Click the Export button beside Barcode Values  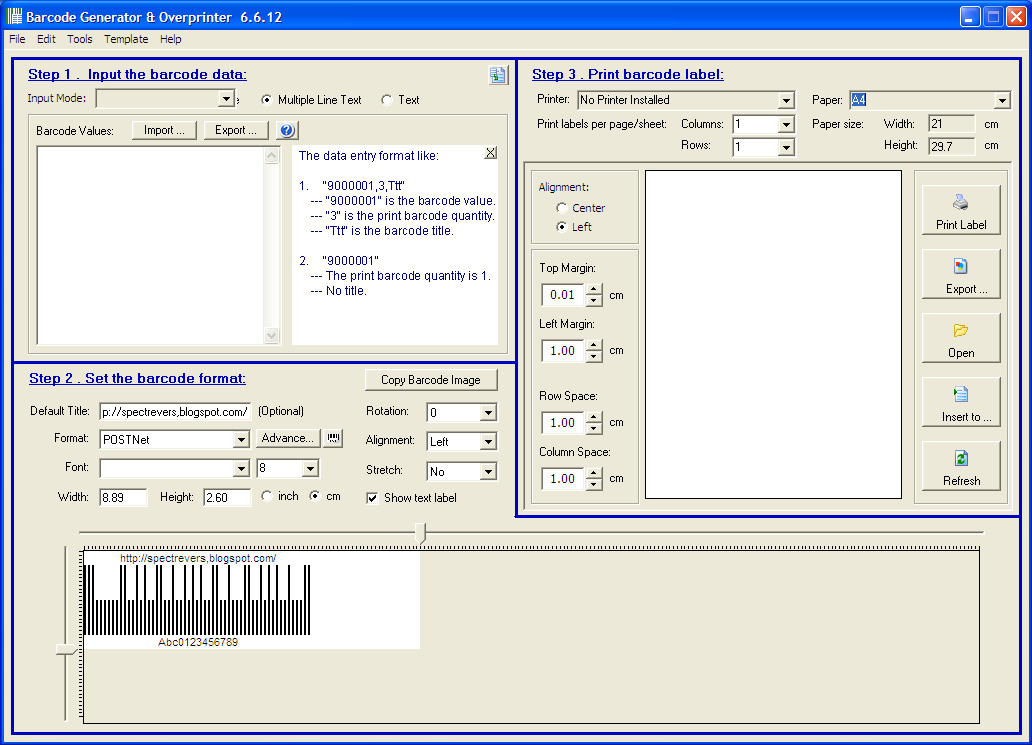point(236,130)
